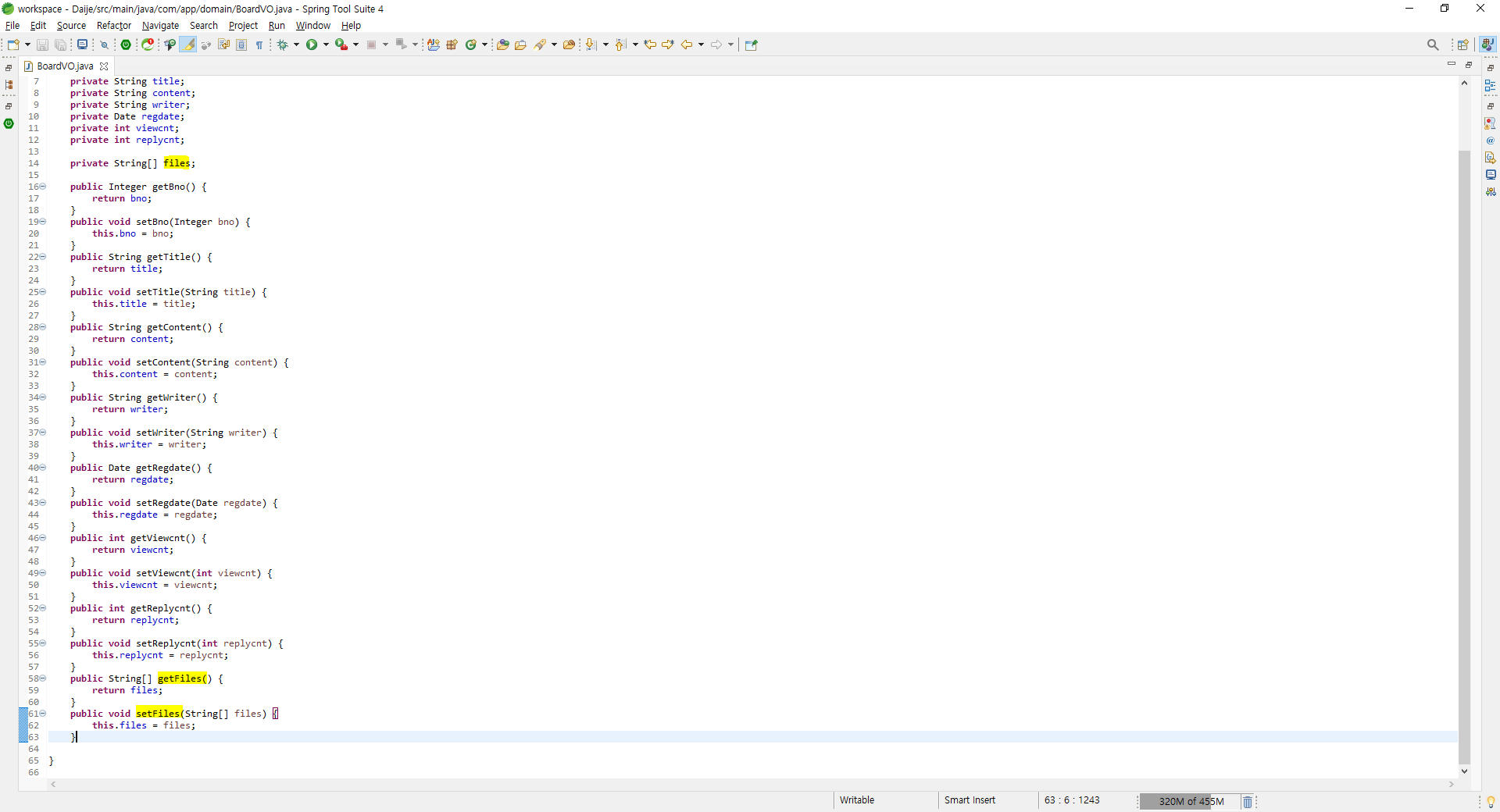Image resolution: width=1500 pixels, height=812 pixels.
Task: Open the Refactor menu
Action: click(114, 26)
